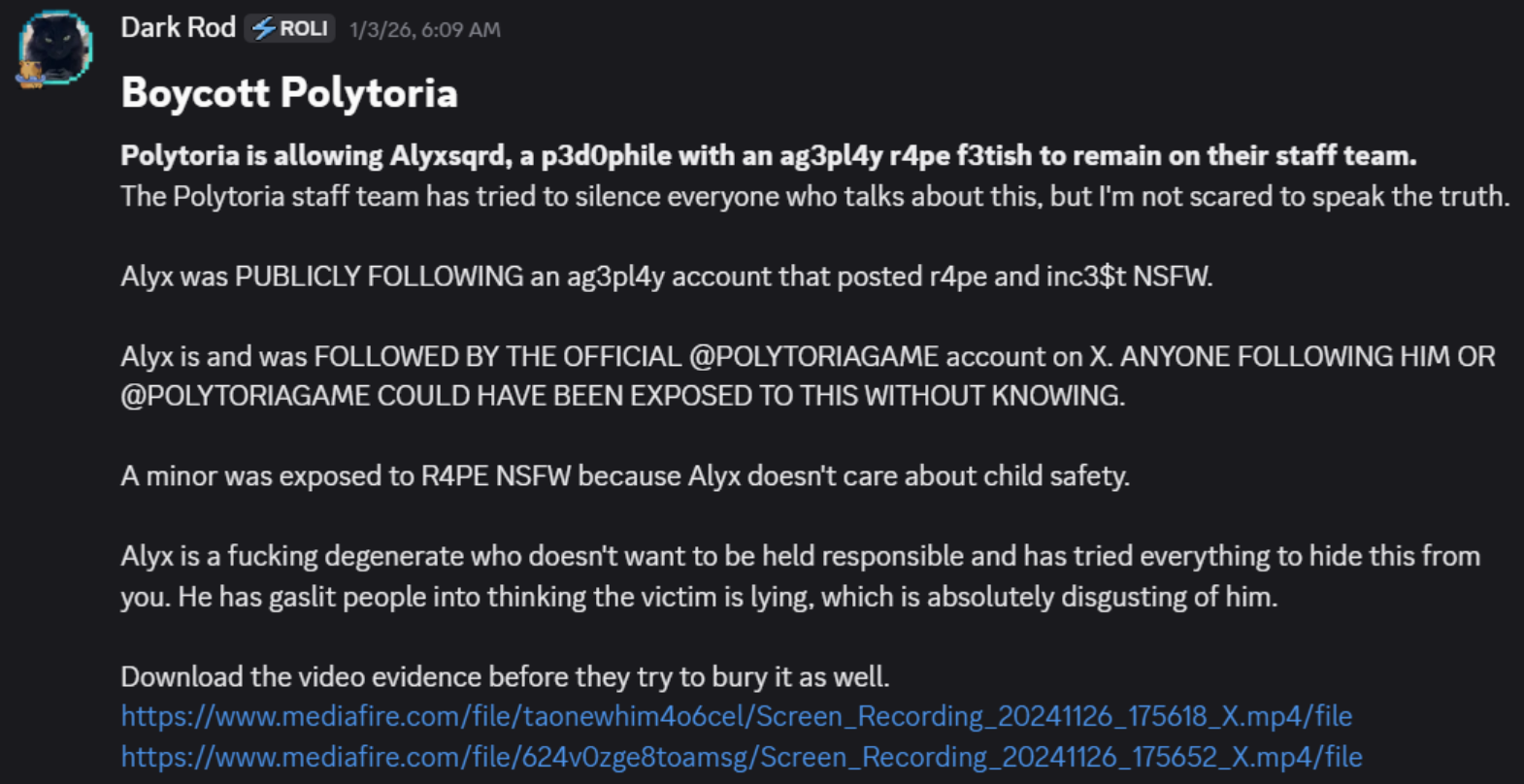Click the small decoration badge on the avatar

29,74
